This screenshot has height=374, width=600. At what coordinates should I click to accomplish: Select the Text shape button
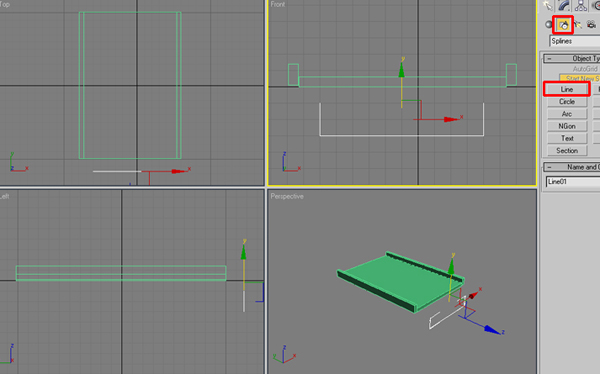click(567, 138)
